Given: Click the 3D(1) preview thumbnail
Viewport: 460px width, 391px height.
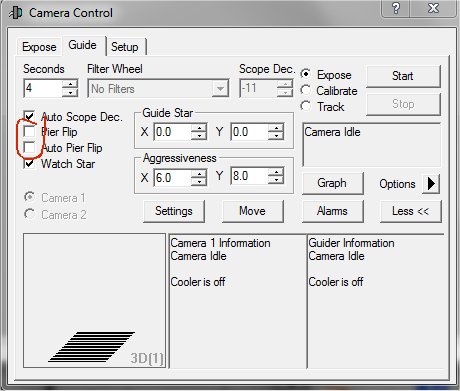Looking at the screenshot, I should tap(94, 301).
